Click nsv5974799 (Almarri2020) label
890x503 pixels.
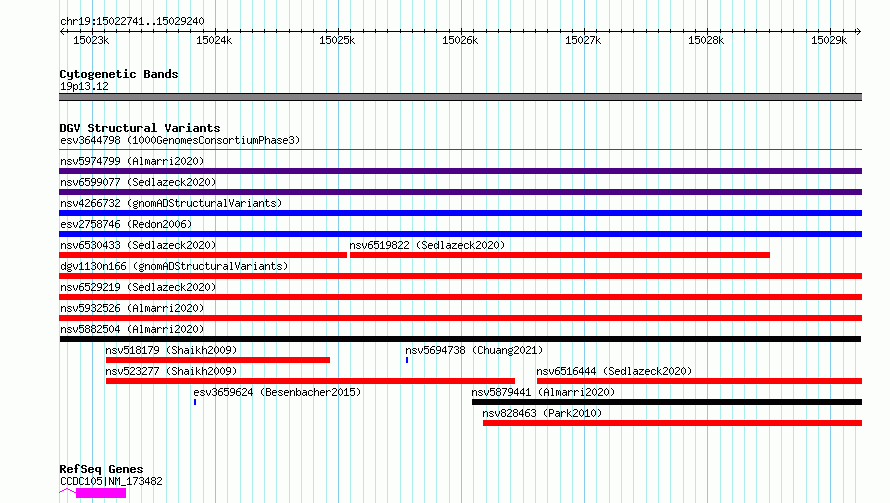[x=132, y=161]
